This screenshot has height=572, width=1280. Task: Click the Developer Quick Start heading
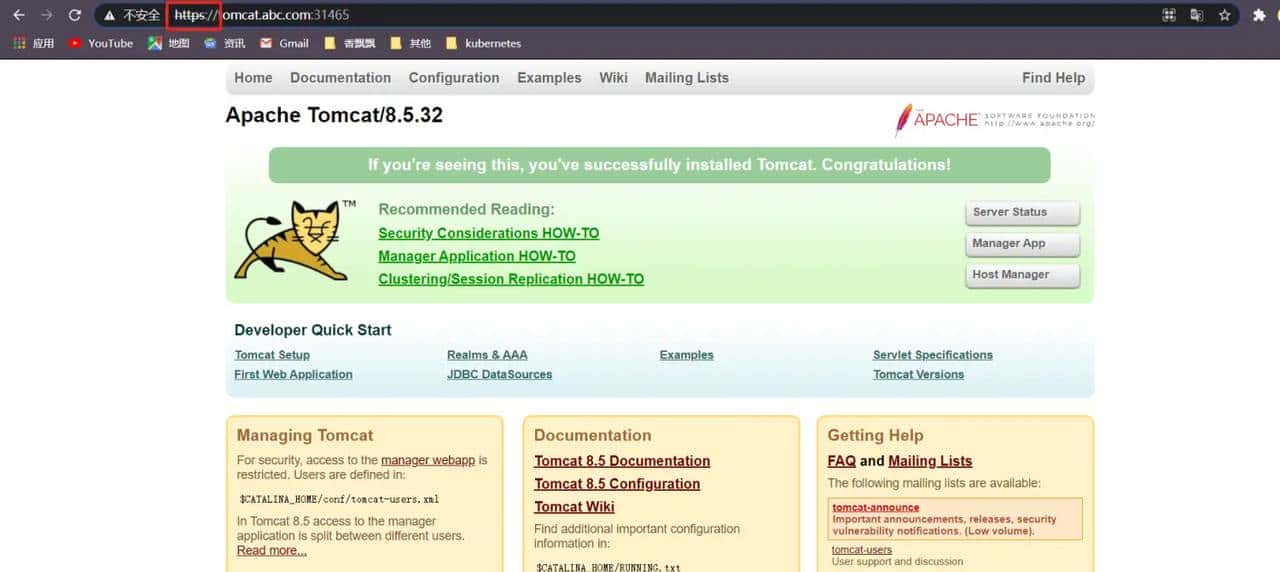click(313, 330)
